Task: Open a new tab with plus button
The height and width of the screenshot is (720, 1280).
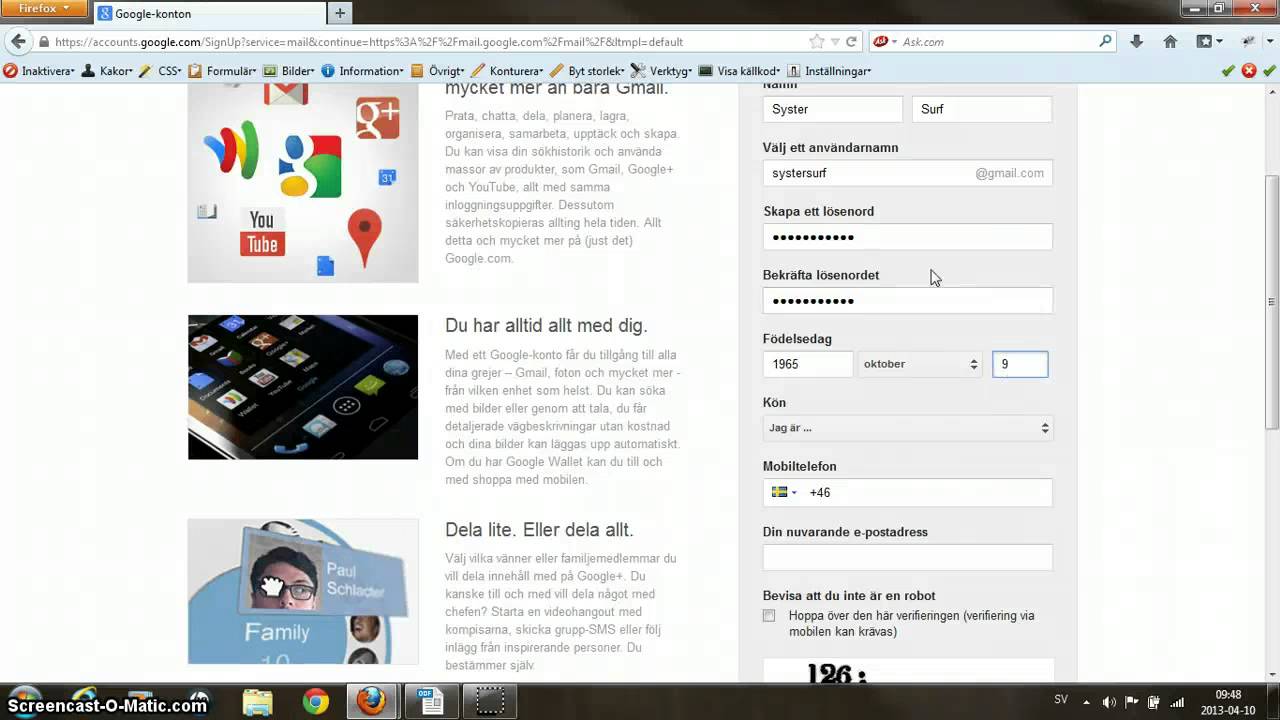Action: pos(340,13)
